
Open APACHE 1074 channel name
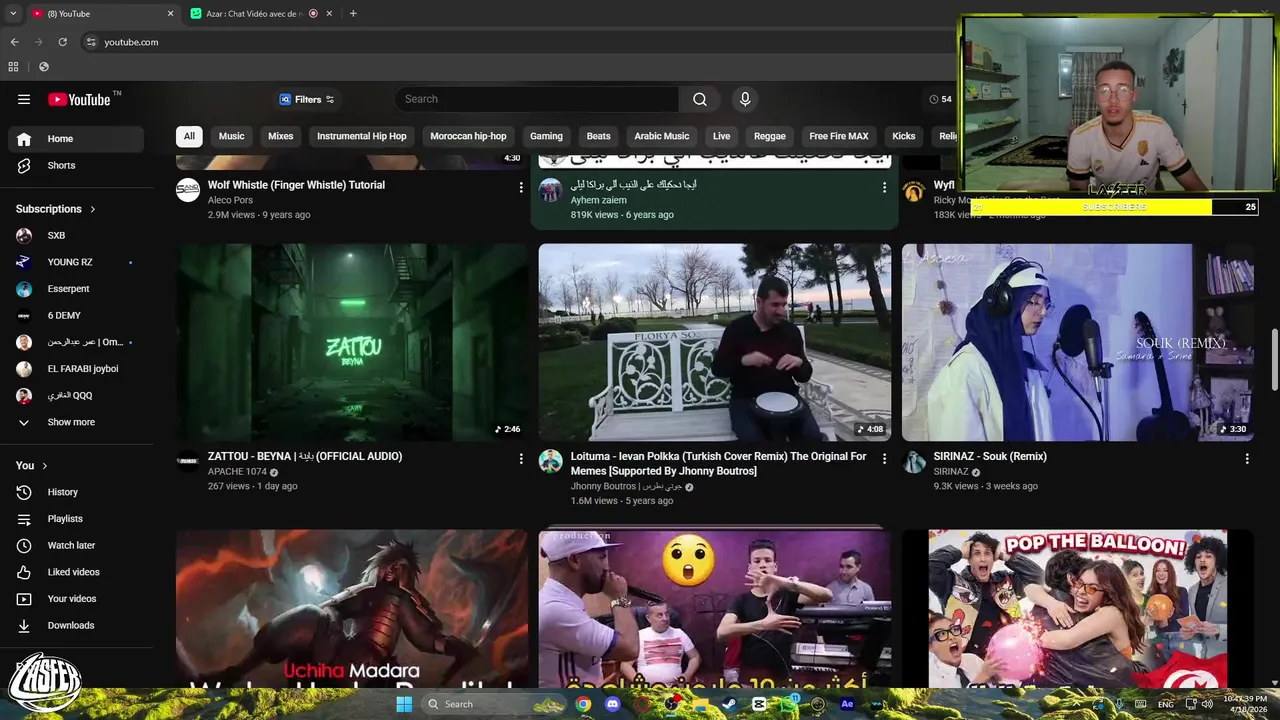[x=237, y=472]
